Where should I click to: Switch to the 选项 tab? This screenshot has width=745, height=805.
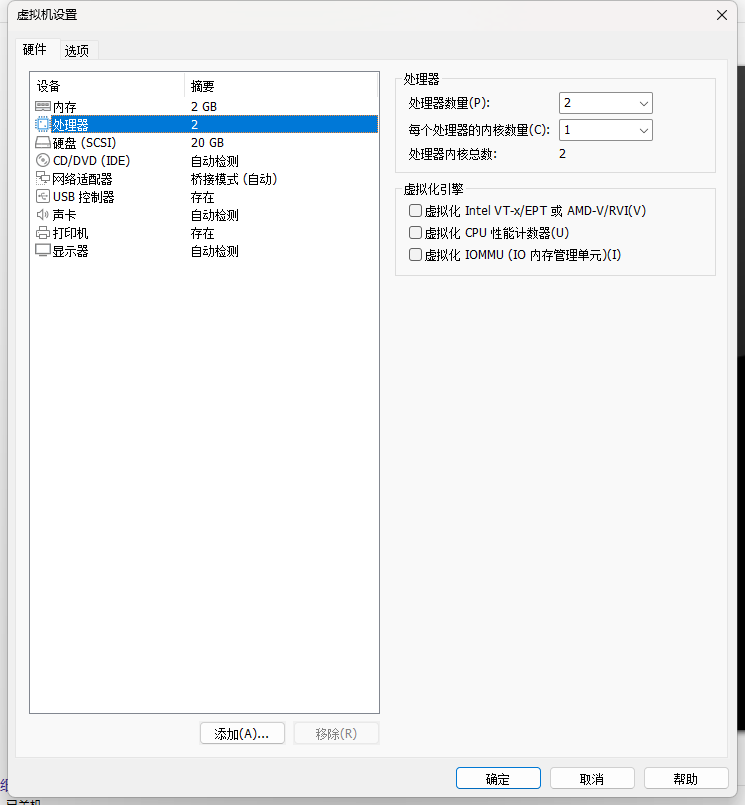pyautogui.click(x=77, y=50)
